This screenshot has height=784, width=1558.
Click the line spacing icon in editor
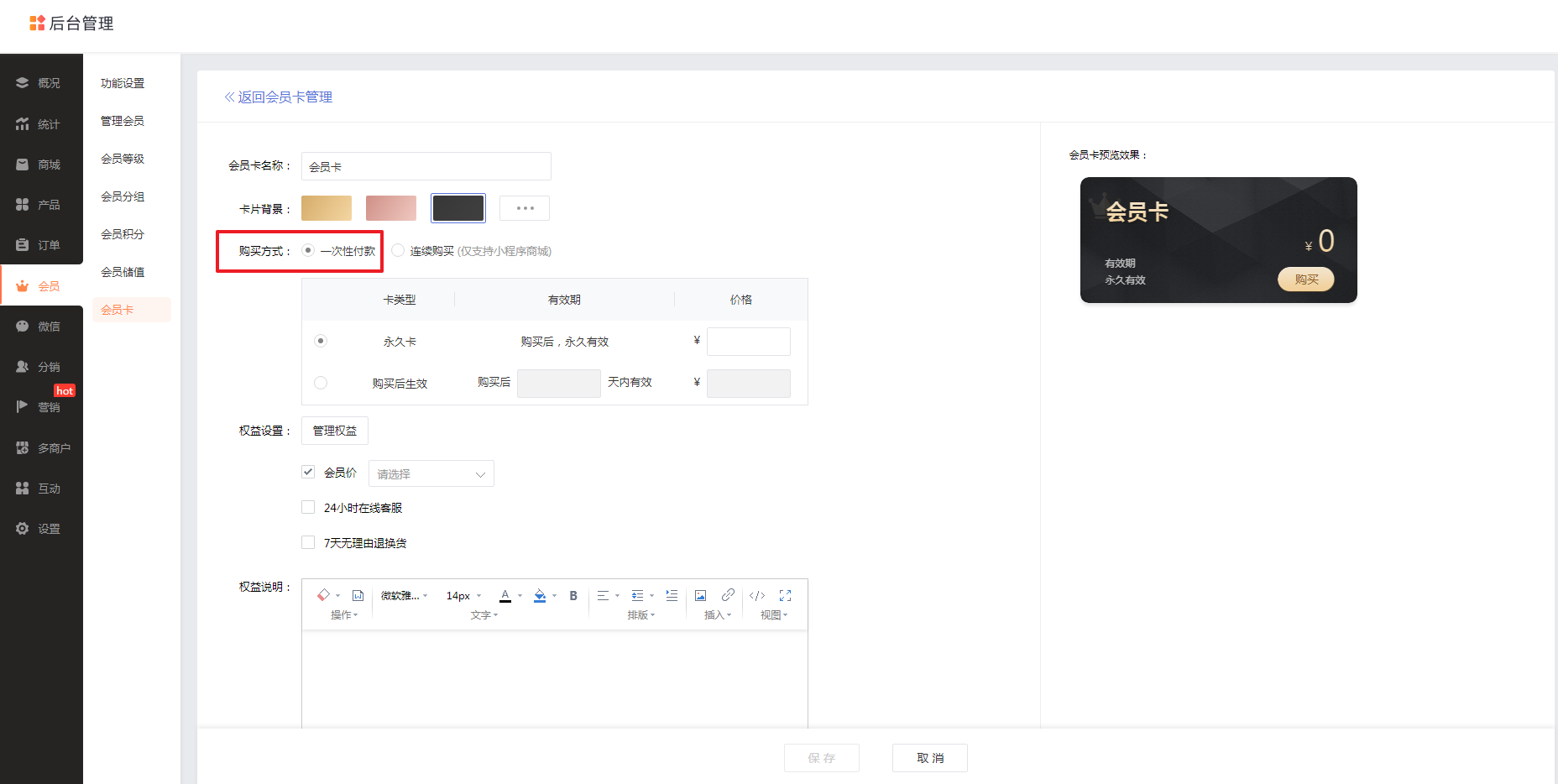point(637,595)
